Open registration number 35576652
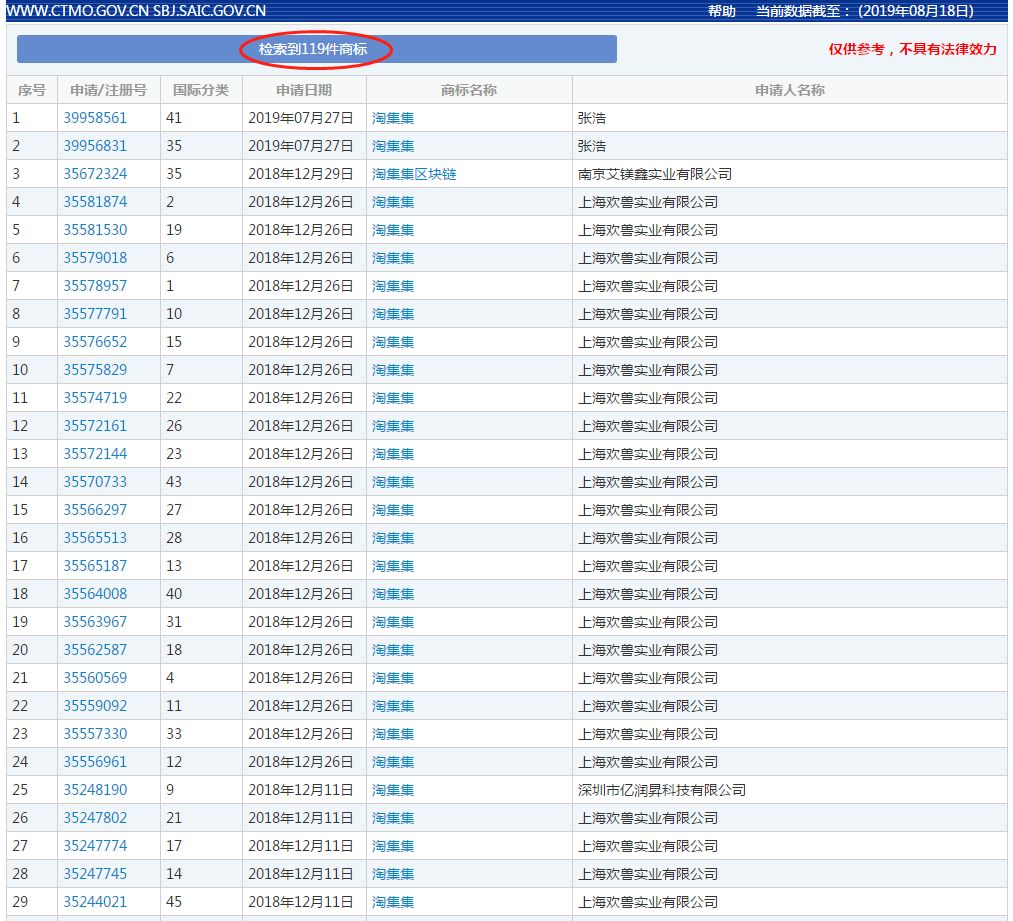The width and height of the screenshot is (1013, 921). tap(95, 342)
